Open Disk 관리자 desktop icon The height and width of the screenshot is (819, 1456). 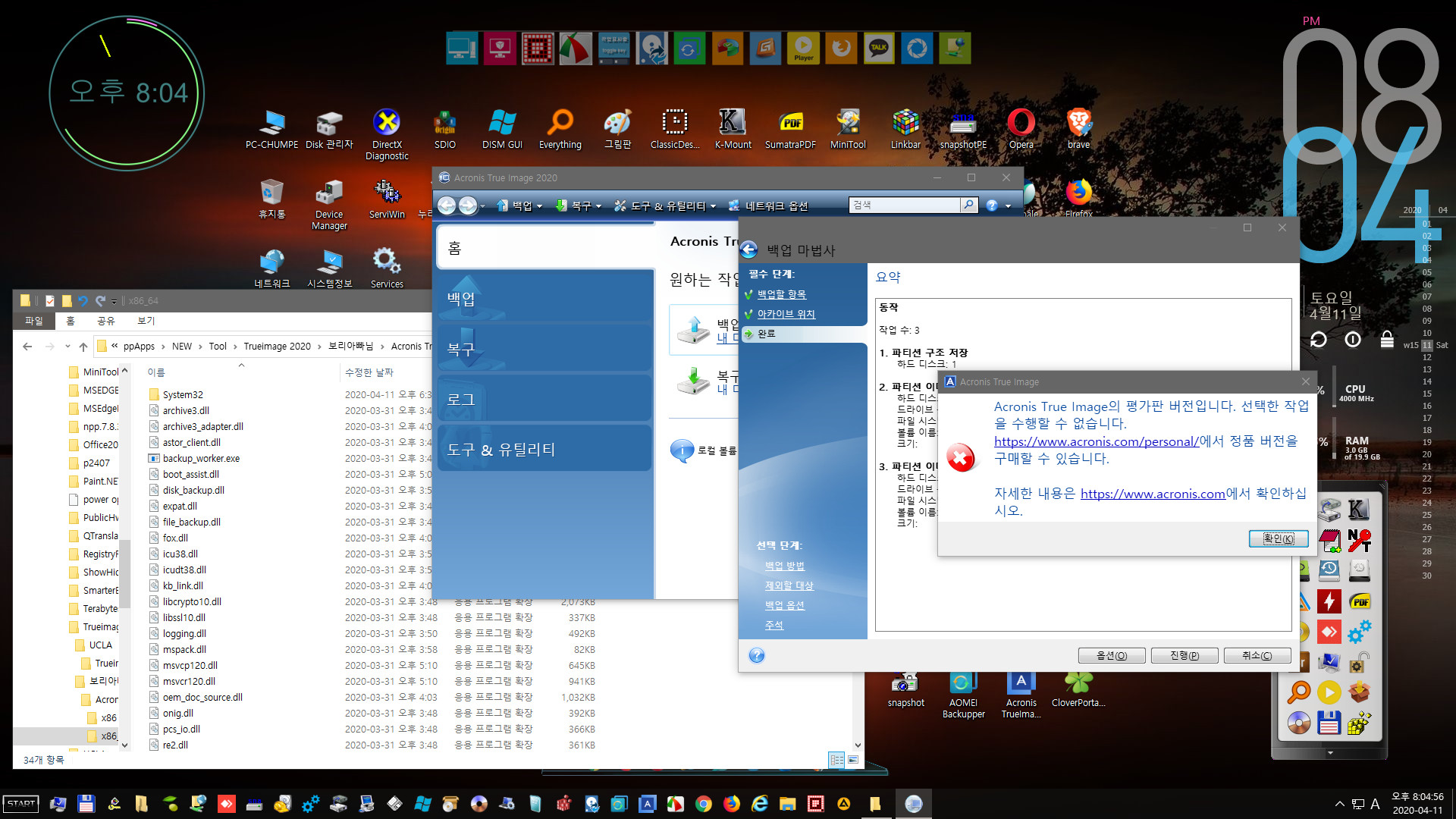tap(329, 129)
